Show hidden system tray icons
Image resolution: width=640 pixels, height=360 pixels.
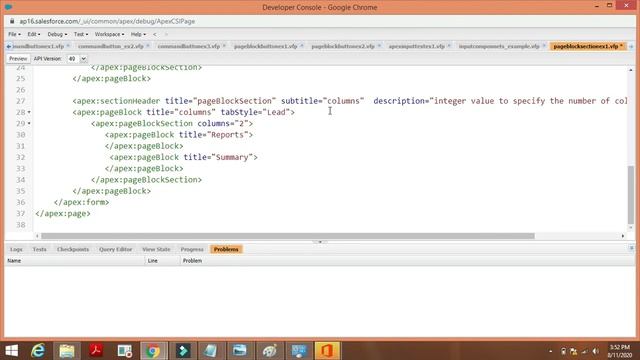(551, 351)
